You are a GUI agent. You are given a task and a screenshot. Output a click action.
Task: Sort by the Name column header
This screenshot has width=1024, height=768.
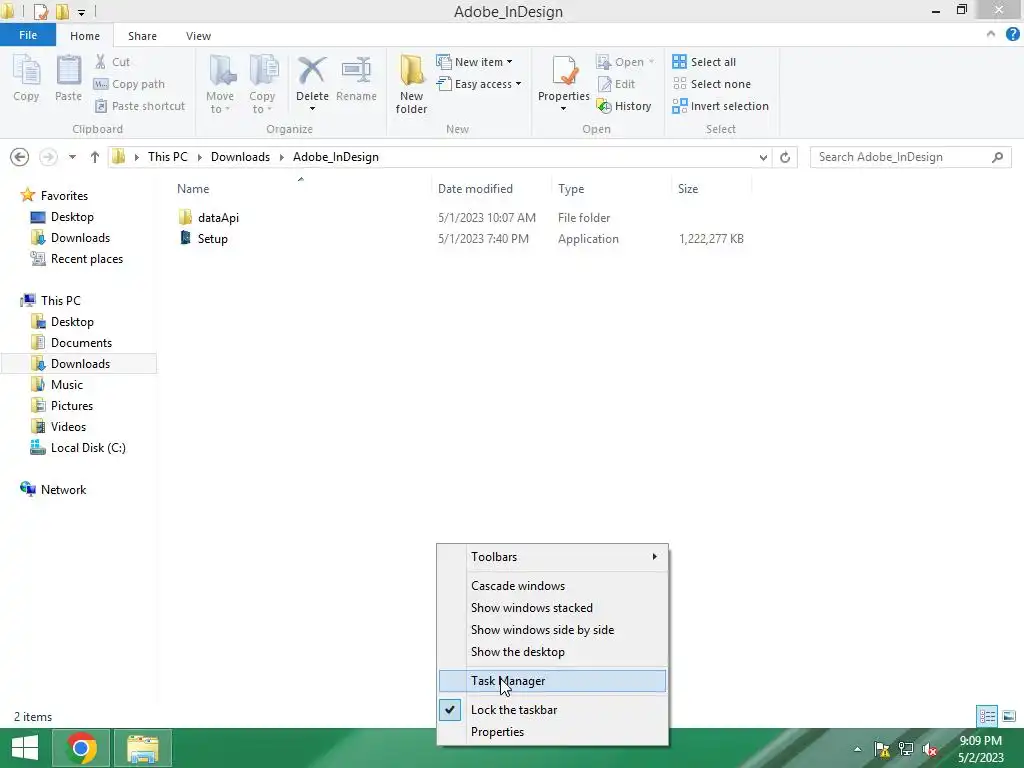click(300, 189)
